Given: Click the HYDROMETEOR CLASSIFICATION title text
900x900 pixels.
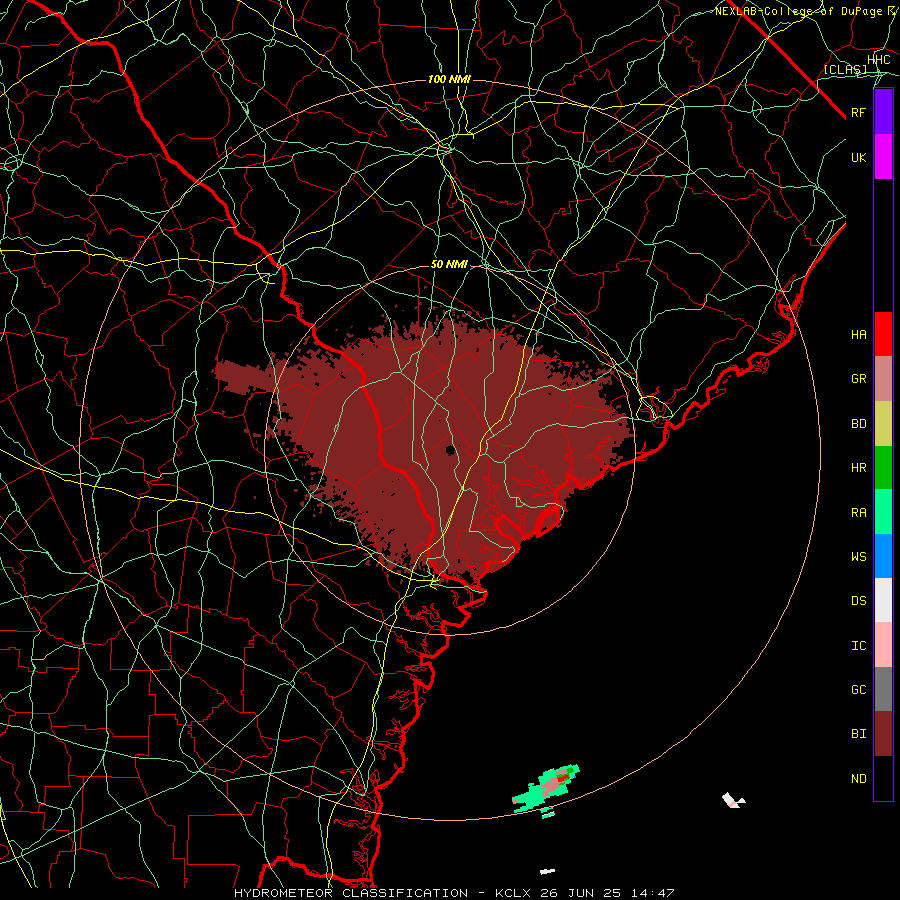Looking at the screenshot, I should pos(351,893).
